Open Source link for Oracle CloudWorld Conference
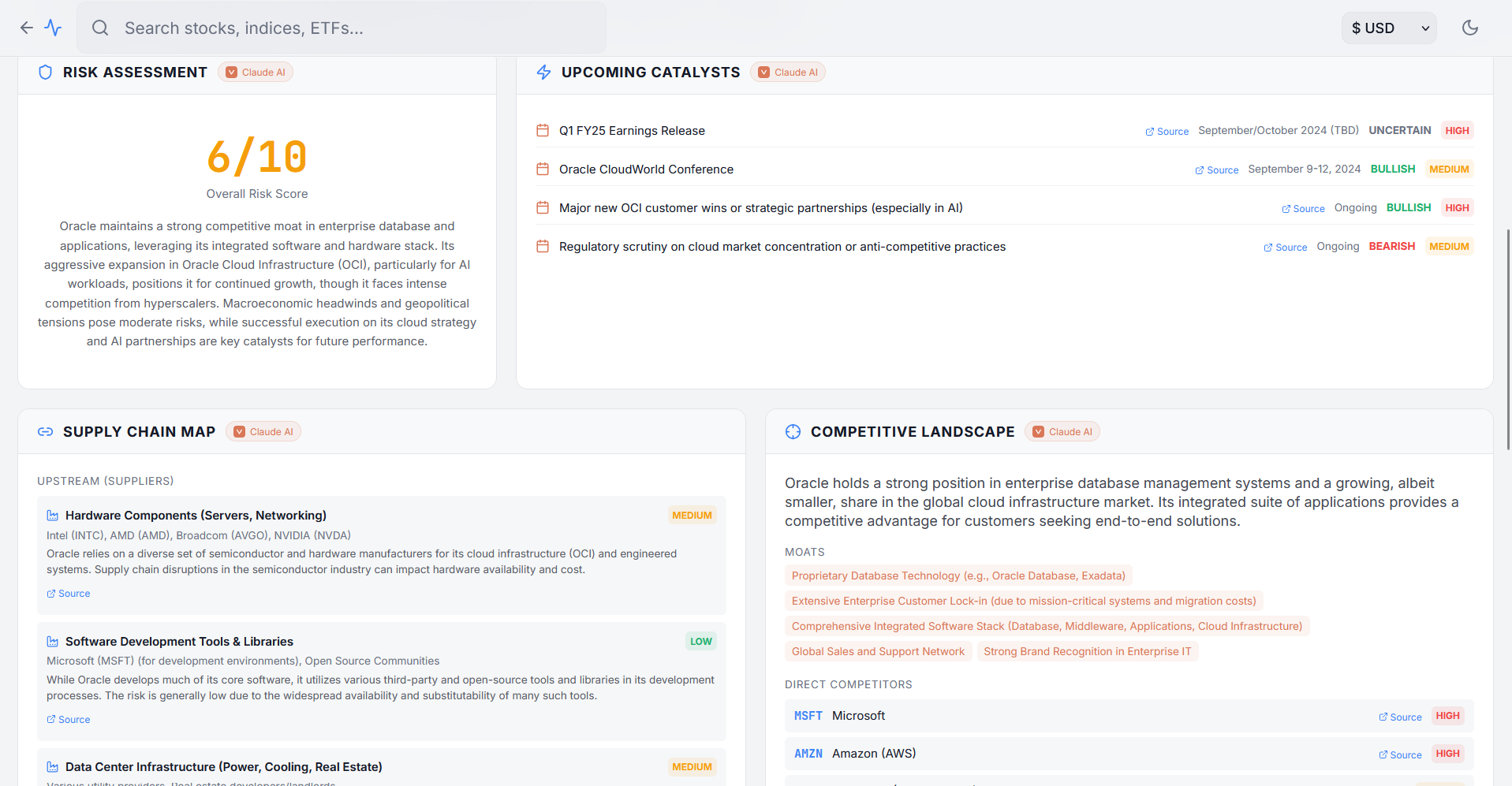1512x786 pixels. [1217, 170]
